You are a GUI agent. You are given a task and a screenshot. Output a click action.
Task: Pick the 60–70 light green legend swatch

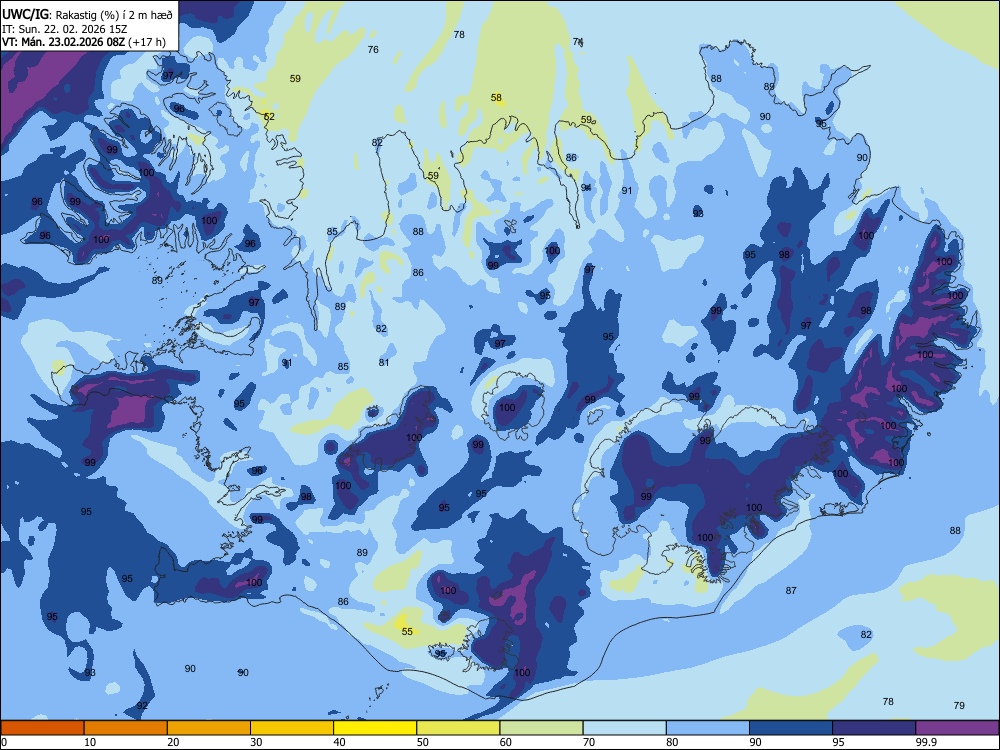click(x=541, y=728)
